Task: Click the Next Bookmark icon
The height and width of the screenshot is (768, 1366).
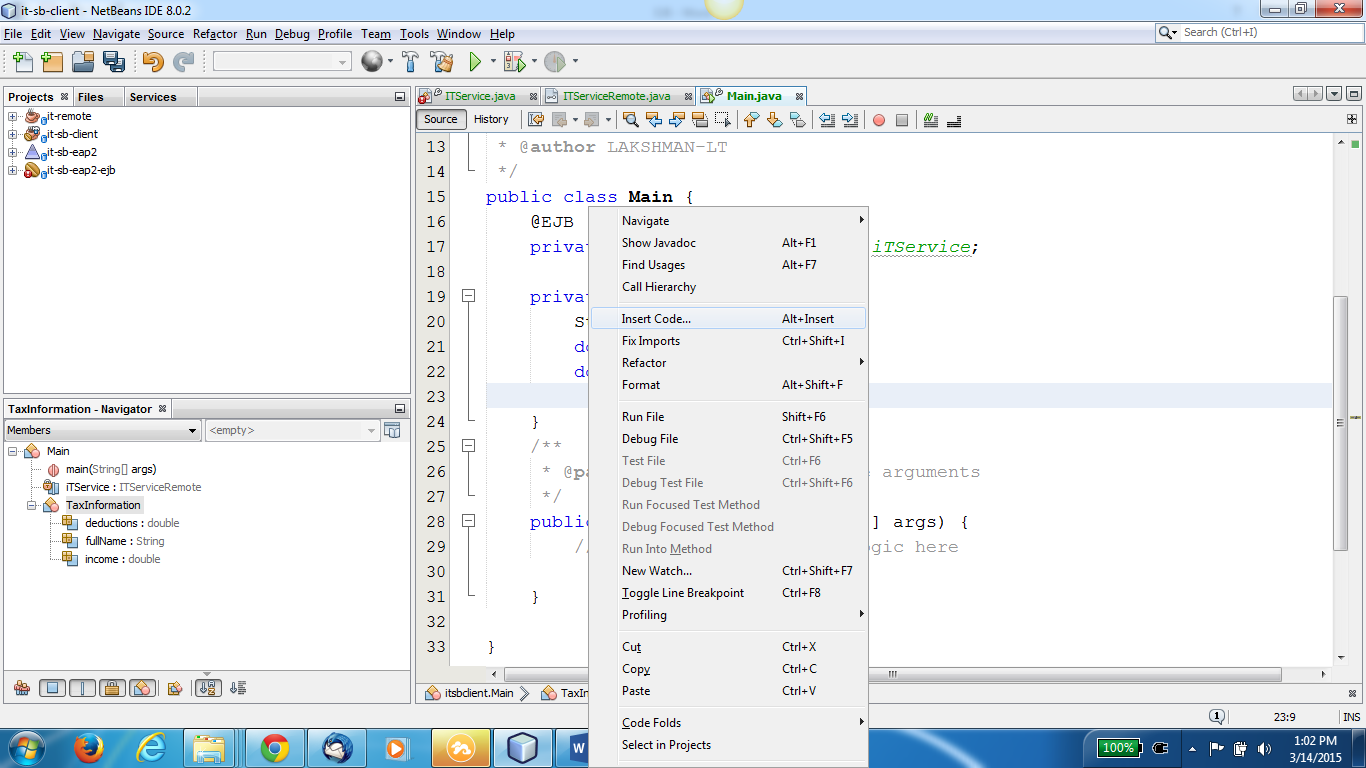Action: click(774, 120)
